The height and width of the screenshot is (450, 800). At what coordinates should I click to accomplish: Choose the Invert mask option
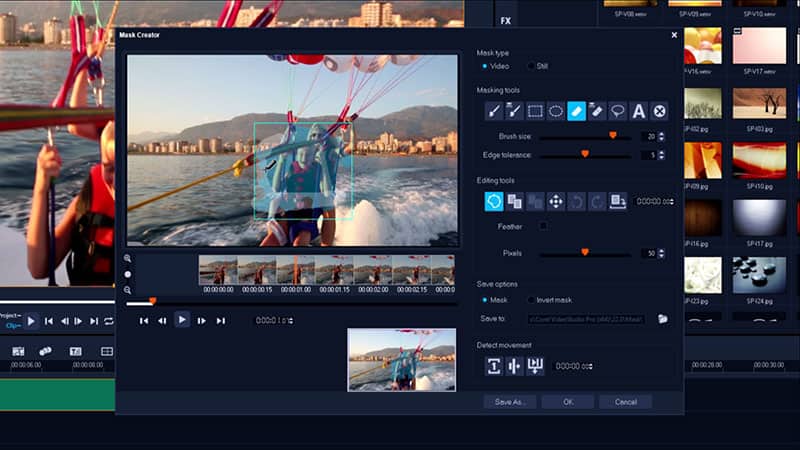click(x=531, y=299)
